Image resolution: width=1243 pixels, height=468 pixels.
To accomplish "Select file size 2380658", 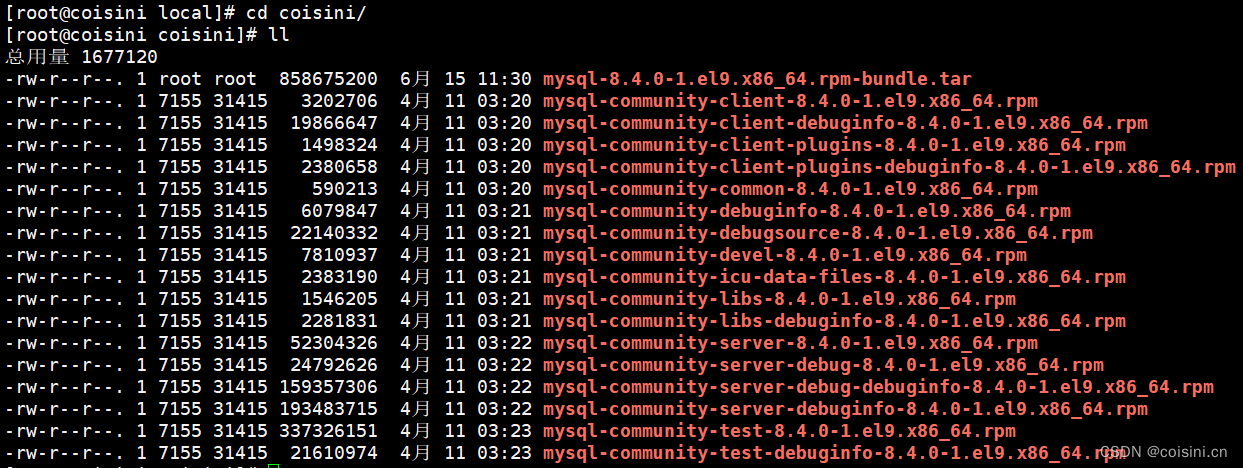I will pyautogui.click(x=340, y=167).
